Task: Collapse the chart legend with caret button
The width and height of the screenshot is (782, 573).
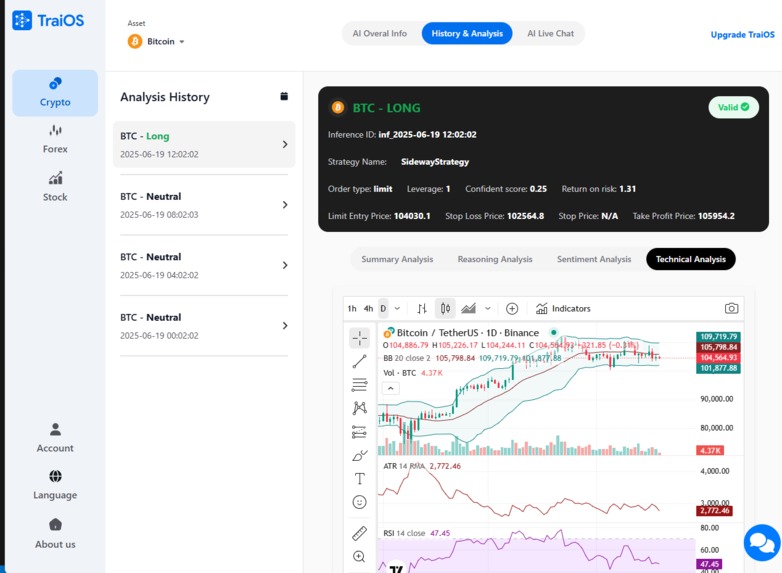Action: [x=391, y=388]
